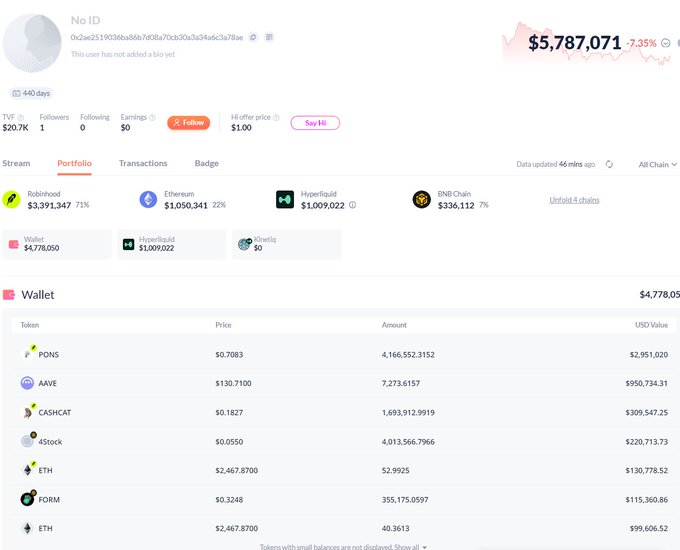Click the CASHCAT token icon
The width and height of the screenshot is (680, 550).
(x=28, y=412)
